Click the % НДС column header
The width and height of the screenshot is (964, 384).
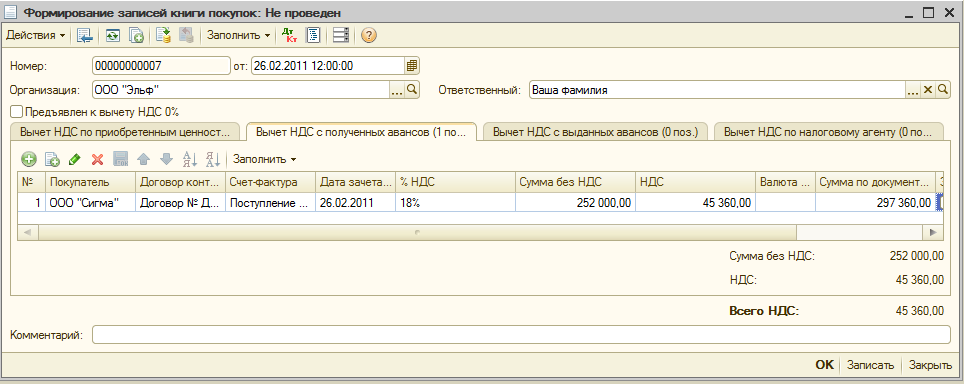455,182
